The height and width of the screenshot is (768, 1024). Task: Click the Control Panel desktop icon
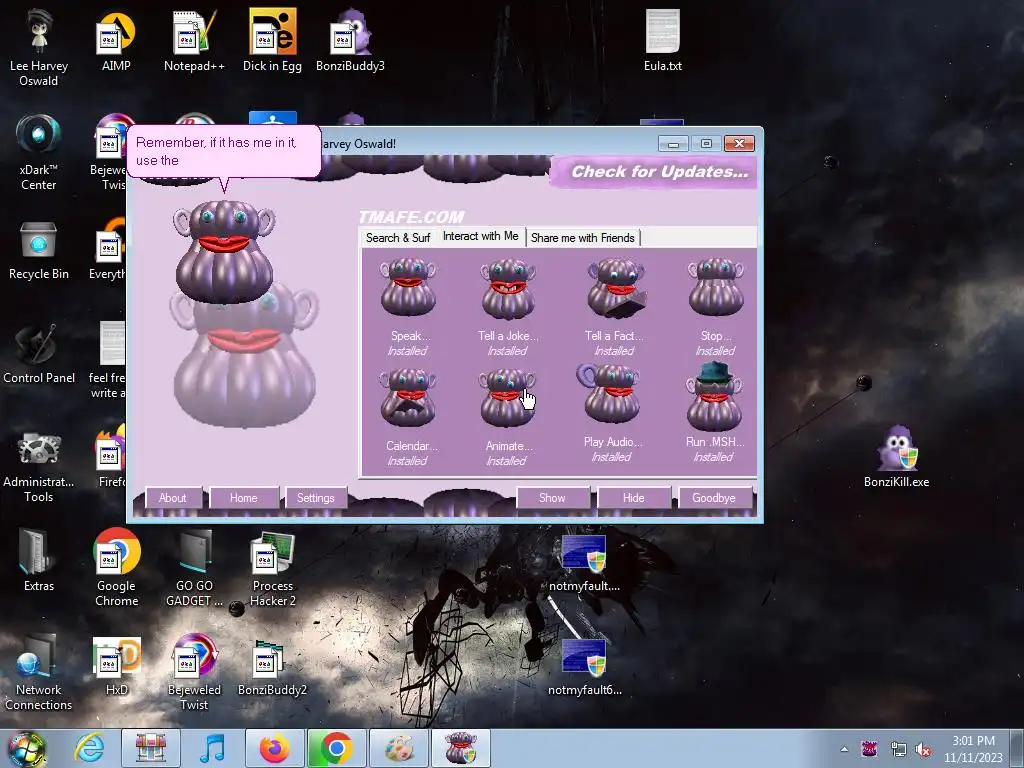pyautogui.click(x=39, y=355)
